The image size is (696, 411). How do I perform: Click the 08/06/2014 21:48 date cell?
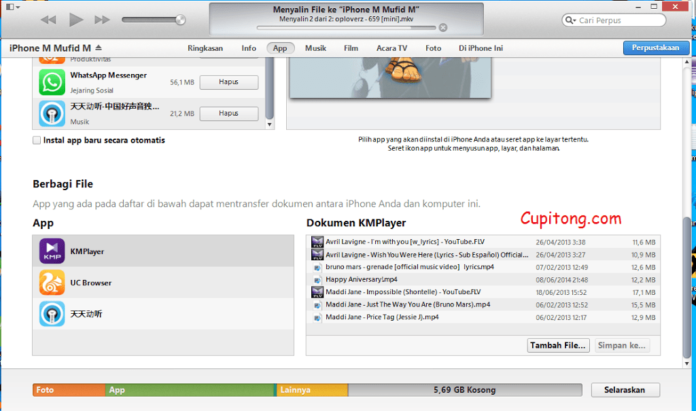click(x=562, y=280)
